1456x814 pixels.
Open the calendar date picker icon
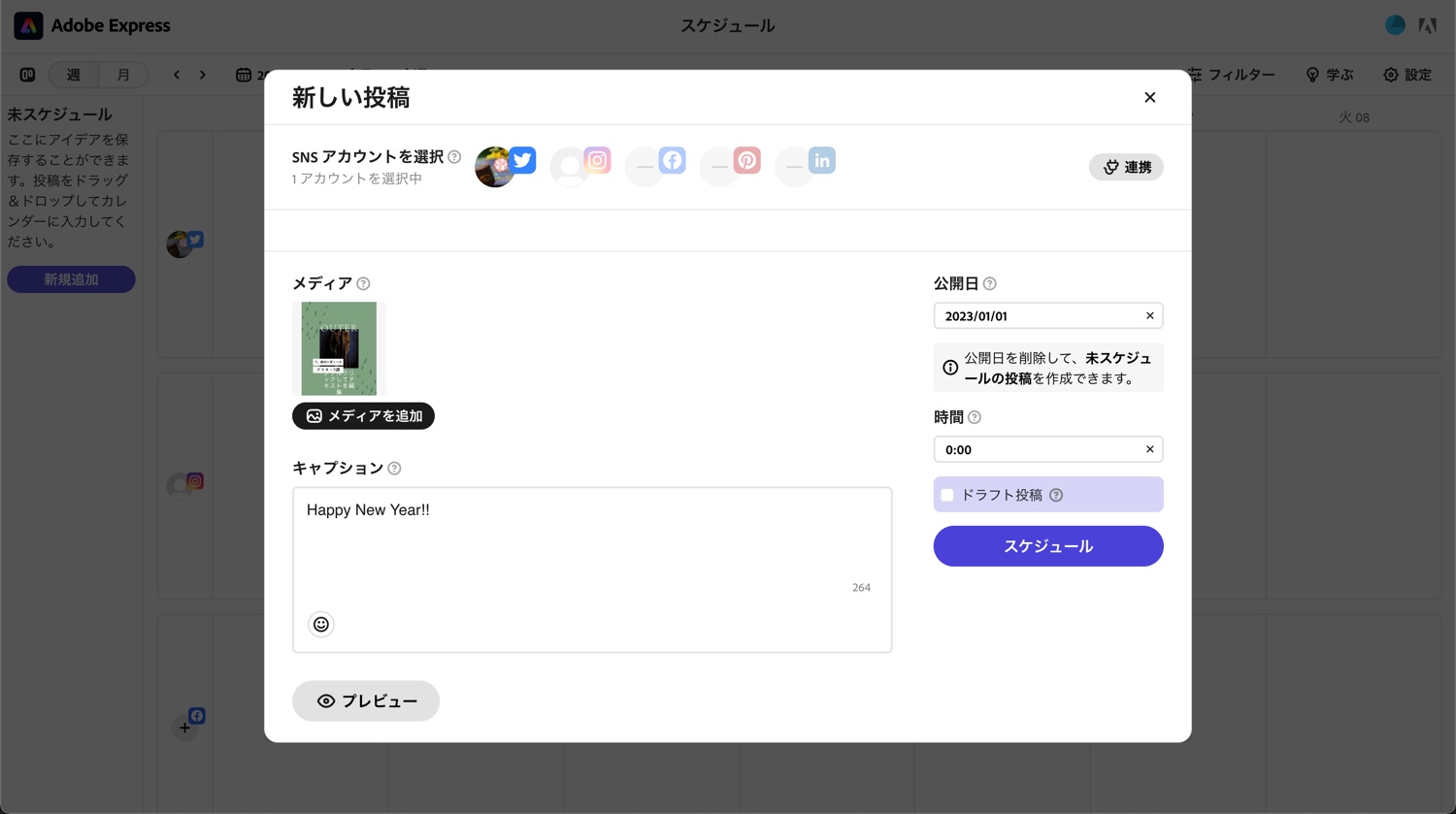pos(244,75)
